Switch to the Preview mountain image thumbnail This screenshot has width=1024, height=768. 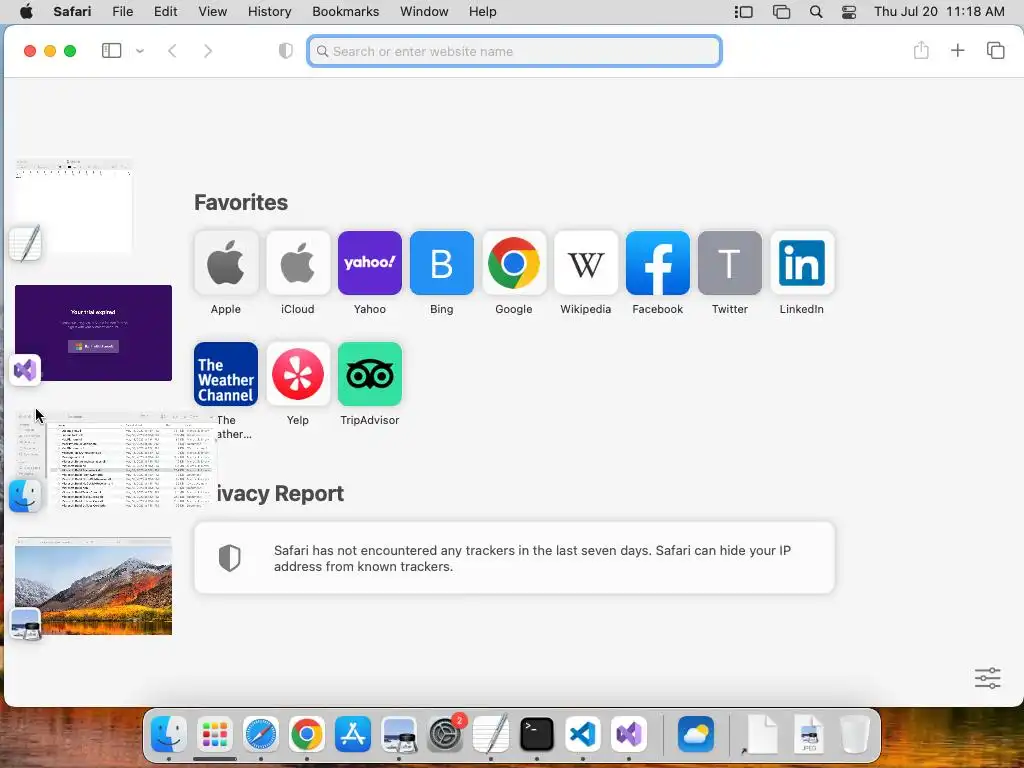pos(93,586)
